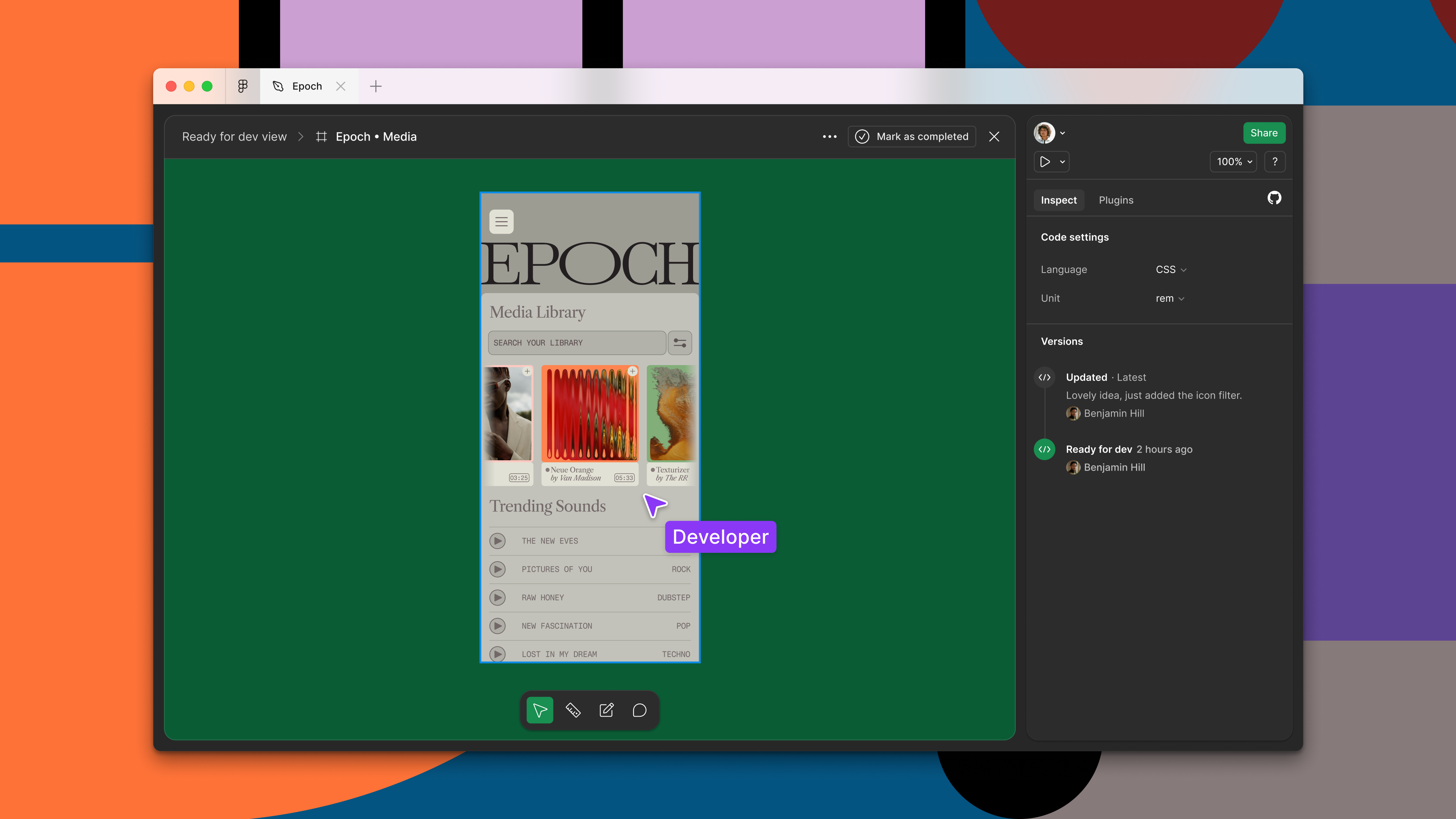
Task: Open the hamburger menu in Epoch design
Action: click(x=501, y=221)
